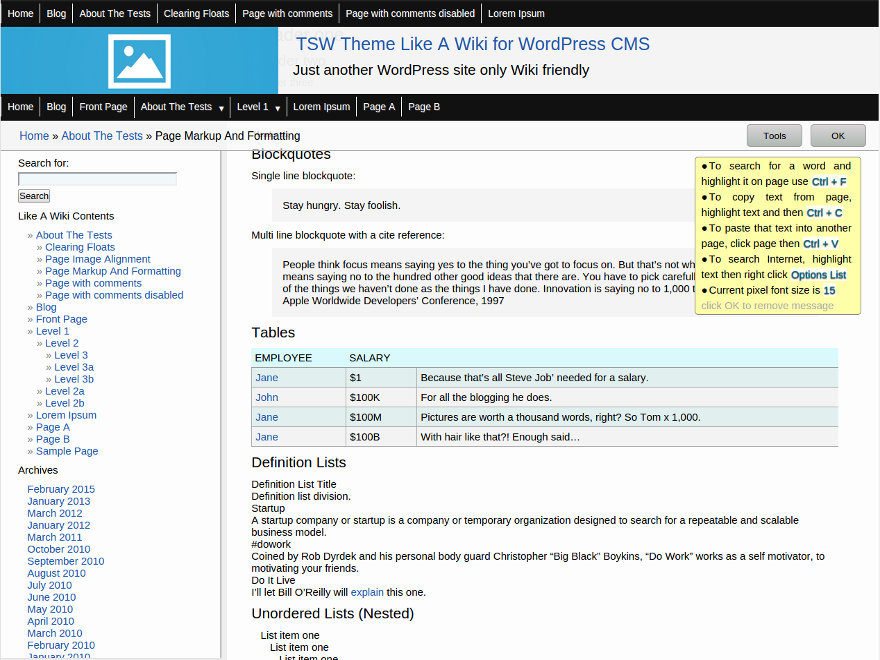880x660 pixels.
Task: Follow the 'explain' link in definition list
Action: click(367, 592)
